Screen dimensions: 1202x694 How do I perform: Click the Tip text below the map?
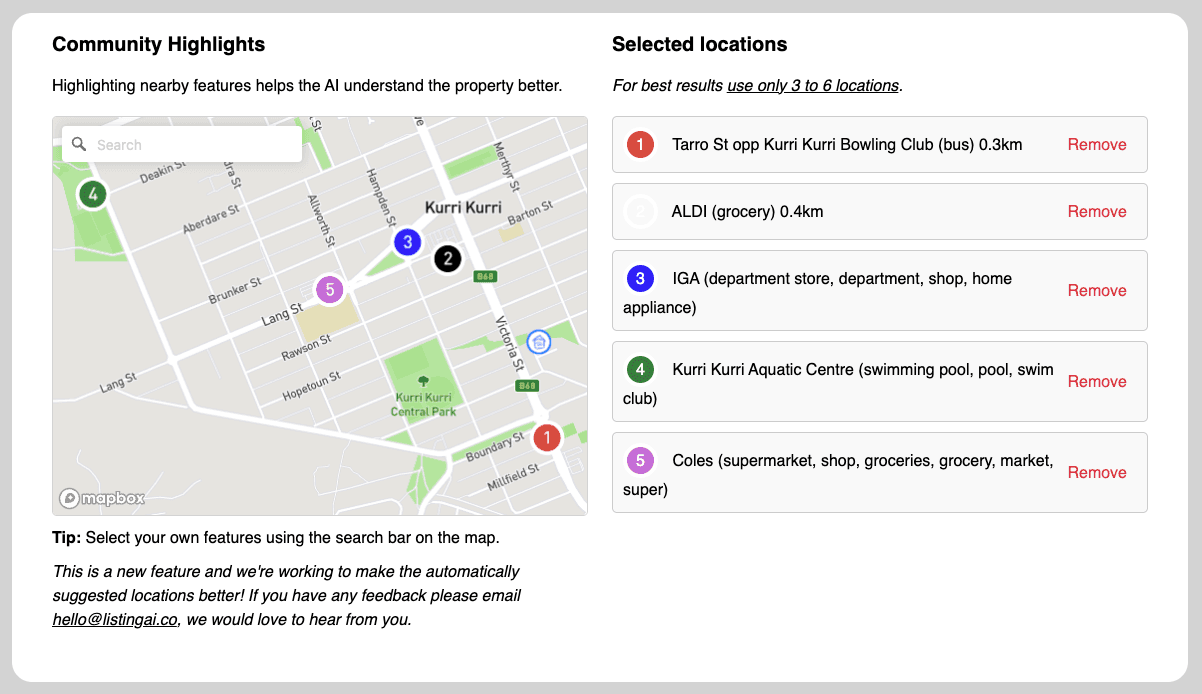point(276,538)
